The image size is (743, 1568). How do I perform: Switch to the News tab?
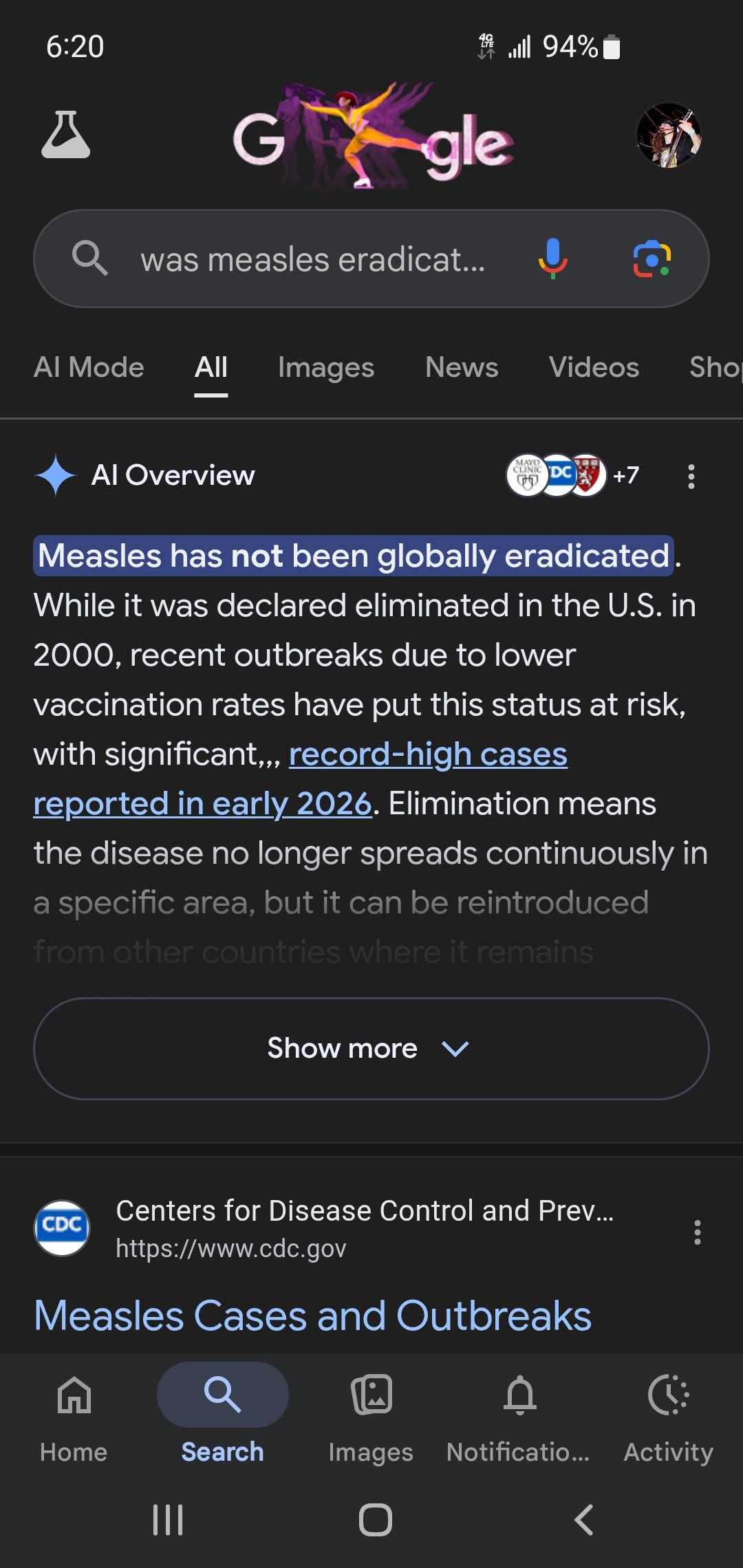(462, 367)
